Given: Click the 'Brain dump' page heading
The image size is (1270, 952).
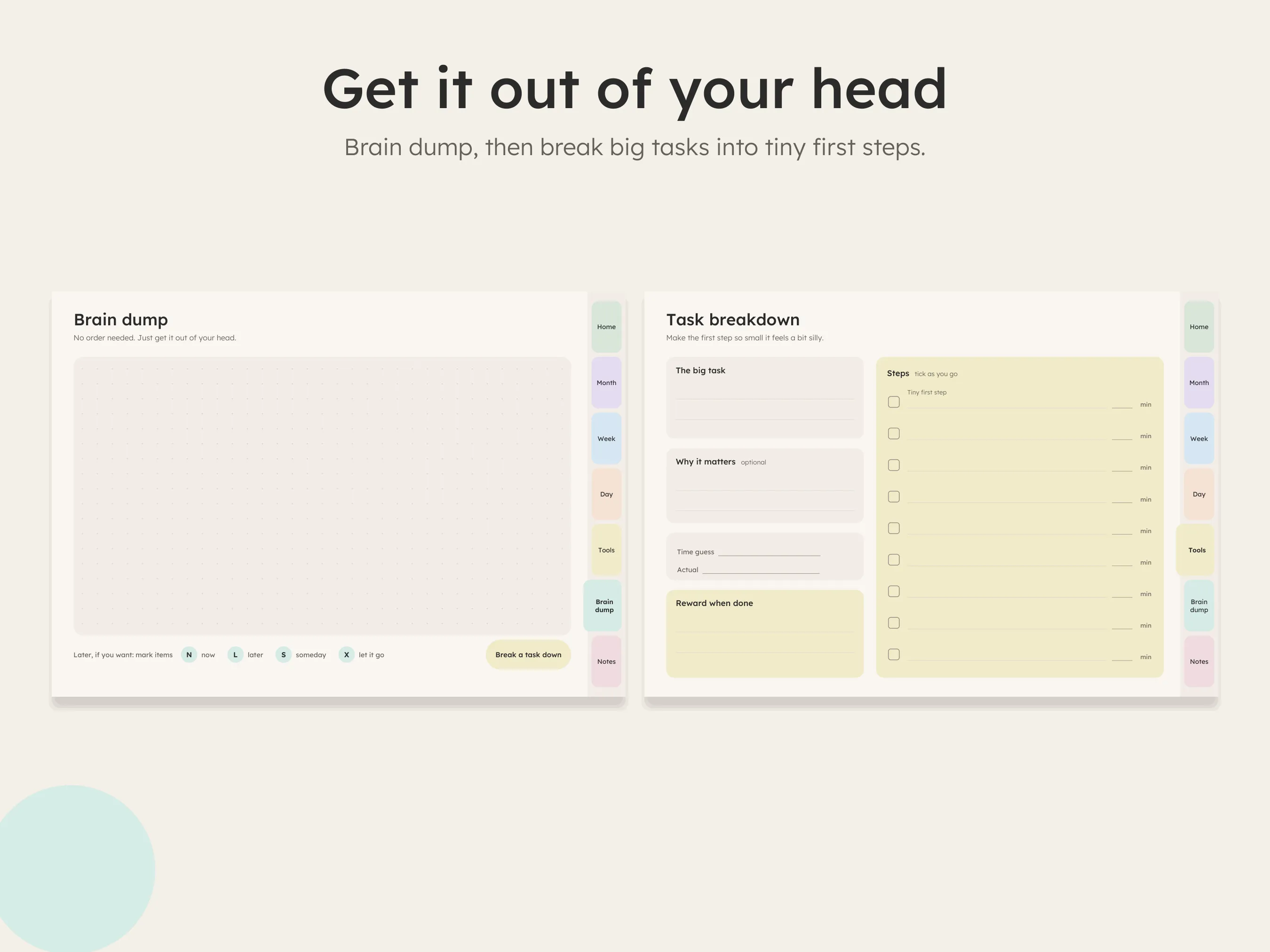Looking at the screenshot, I should [x=120, y=320].
